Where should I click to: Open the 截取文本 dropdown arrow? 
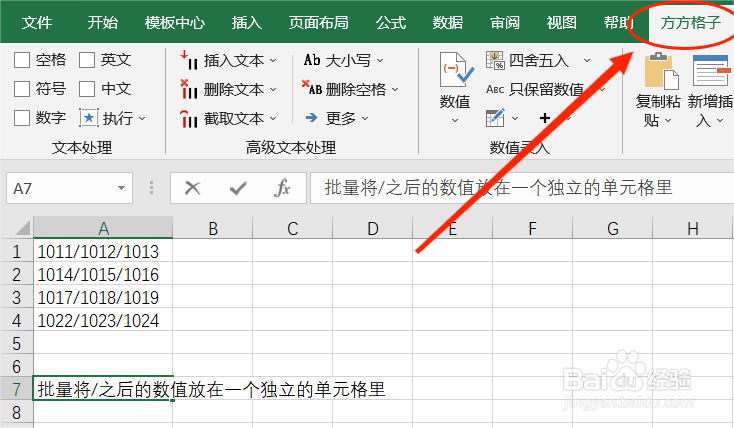pyautogui.click(x=273, y=119)
